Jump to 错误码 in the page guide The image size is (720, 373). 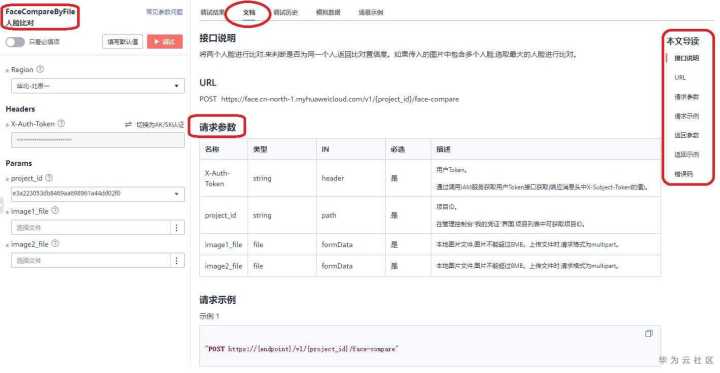click(x=683, y=174)
